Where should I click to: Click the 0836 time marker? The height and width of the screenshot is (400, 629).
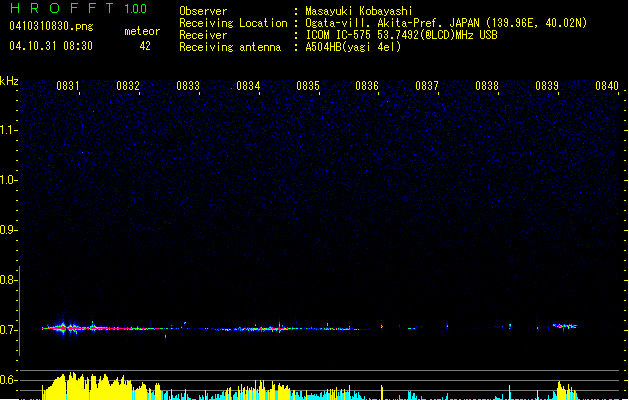[367, 86]
